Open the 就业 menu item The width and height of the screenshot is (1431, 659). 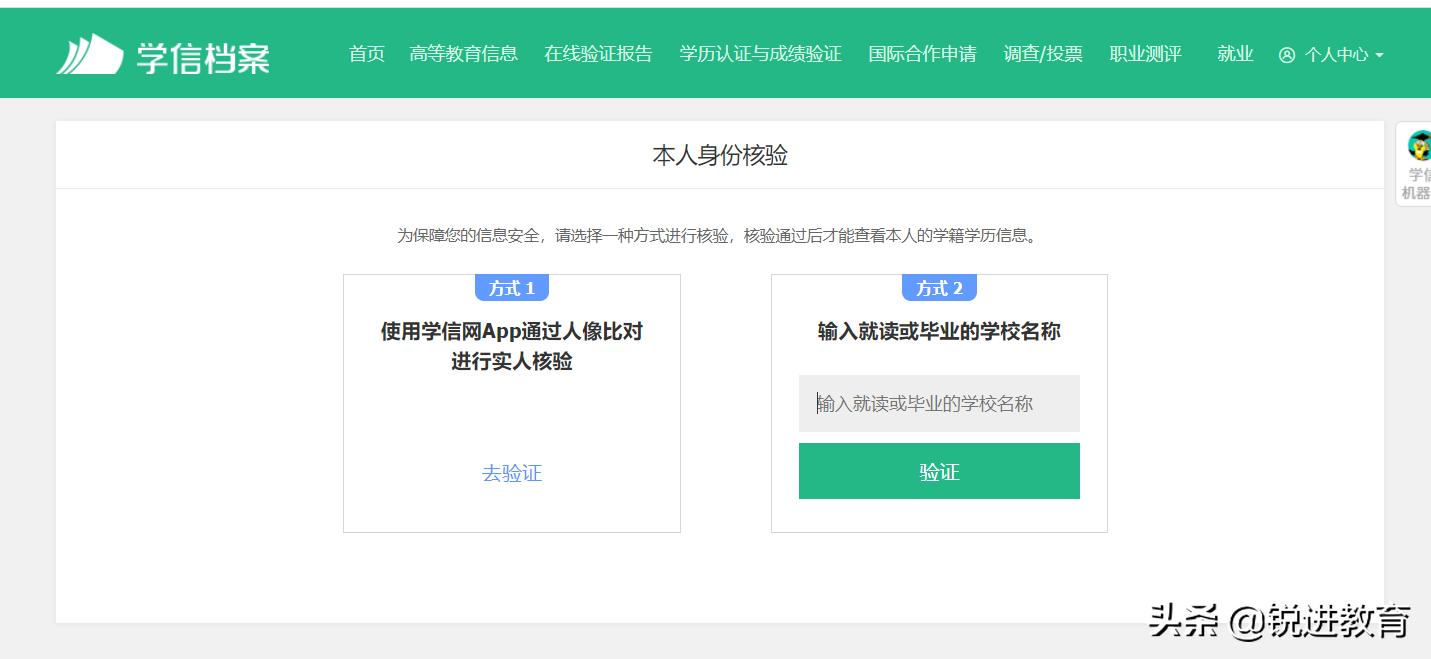[1235, 55]
